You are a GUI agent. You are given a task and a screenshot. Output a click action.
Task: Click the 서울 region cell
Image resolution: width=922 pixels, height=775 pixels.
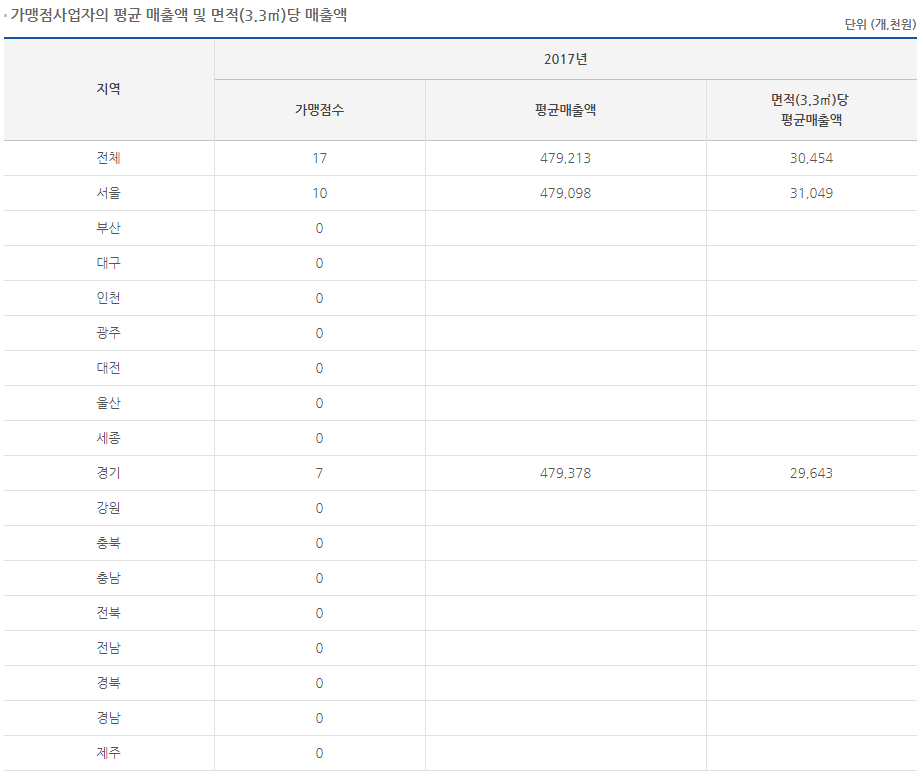pyautogui.click(x=108, y=193)
